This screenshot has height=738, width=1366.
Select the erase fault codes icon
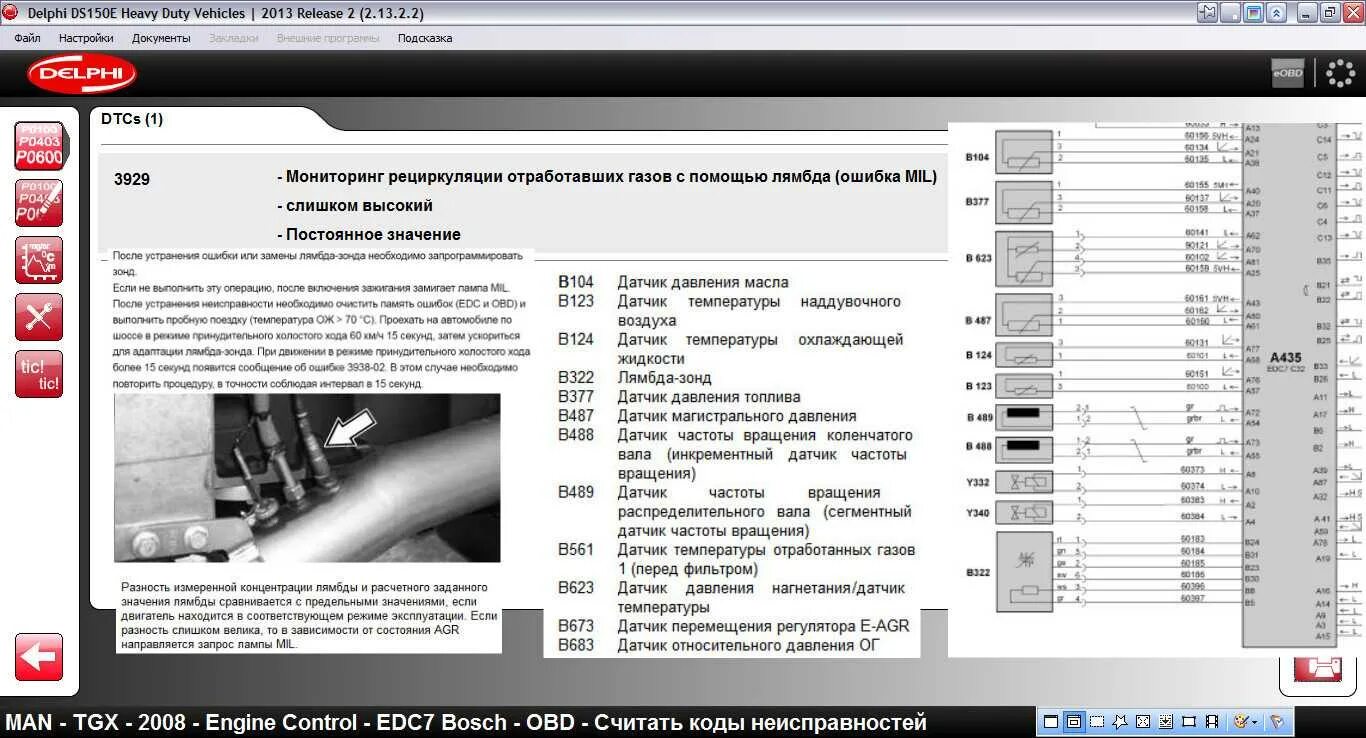pos(39,203)
